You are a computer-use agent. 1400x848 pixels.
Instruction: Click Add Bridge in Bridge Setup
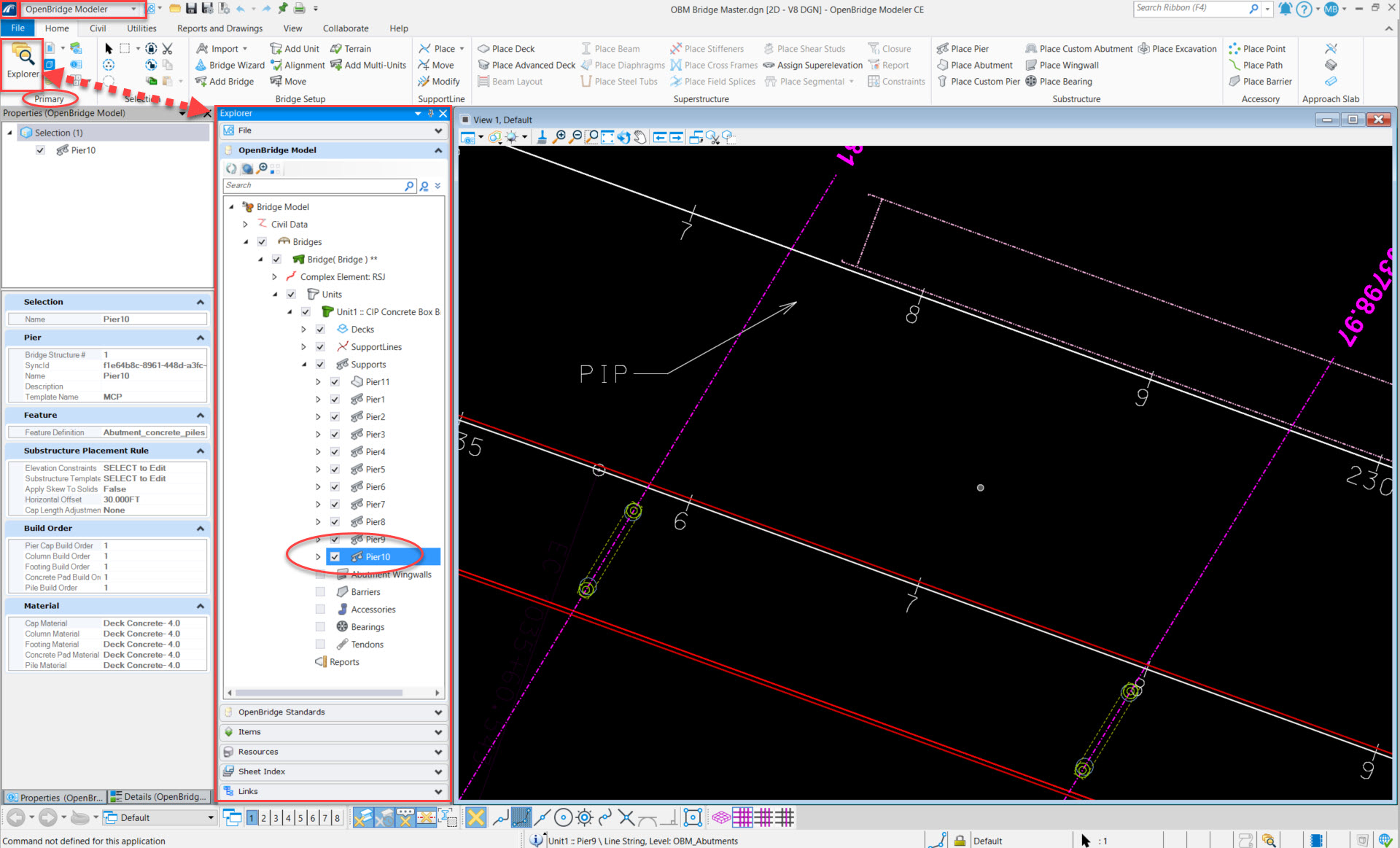(224, 82)
